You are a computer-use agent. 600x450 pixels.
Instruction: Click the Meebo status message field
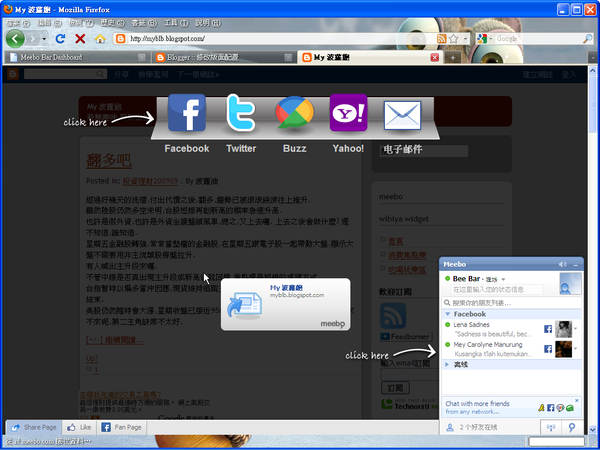pyautogui.click(x=497, y=290)
